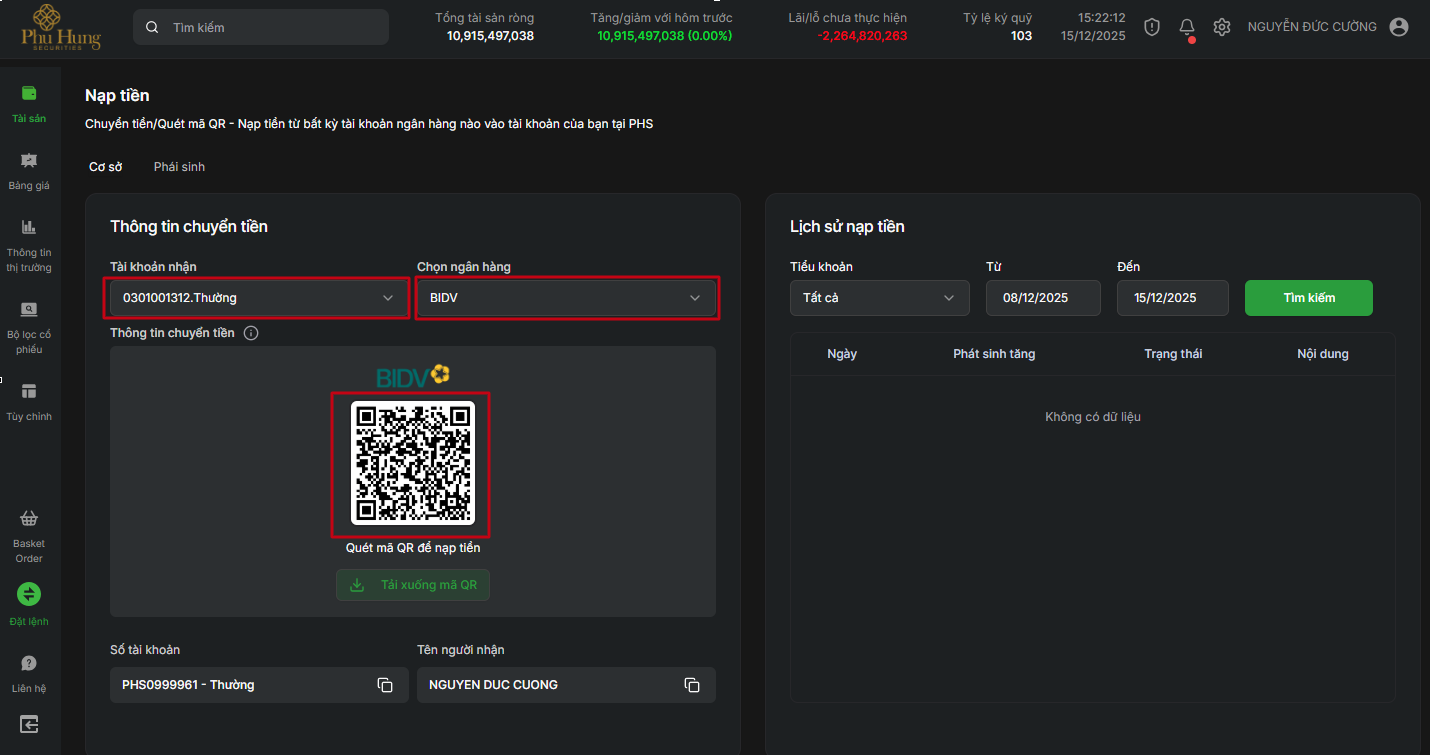
Task: Copy recipient name NGUYEN DUC CUONG
Action: [x=692, y=685]
